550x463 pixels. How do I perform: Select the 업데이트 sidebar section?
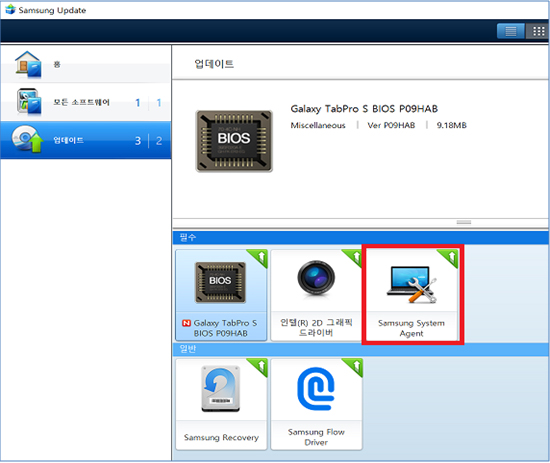click(86, 140)
